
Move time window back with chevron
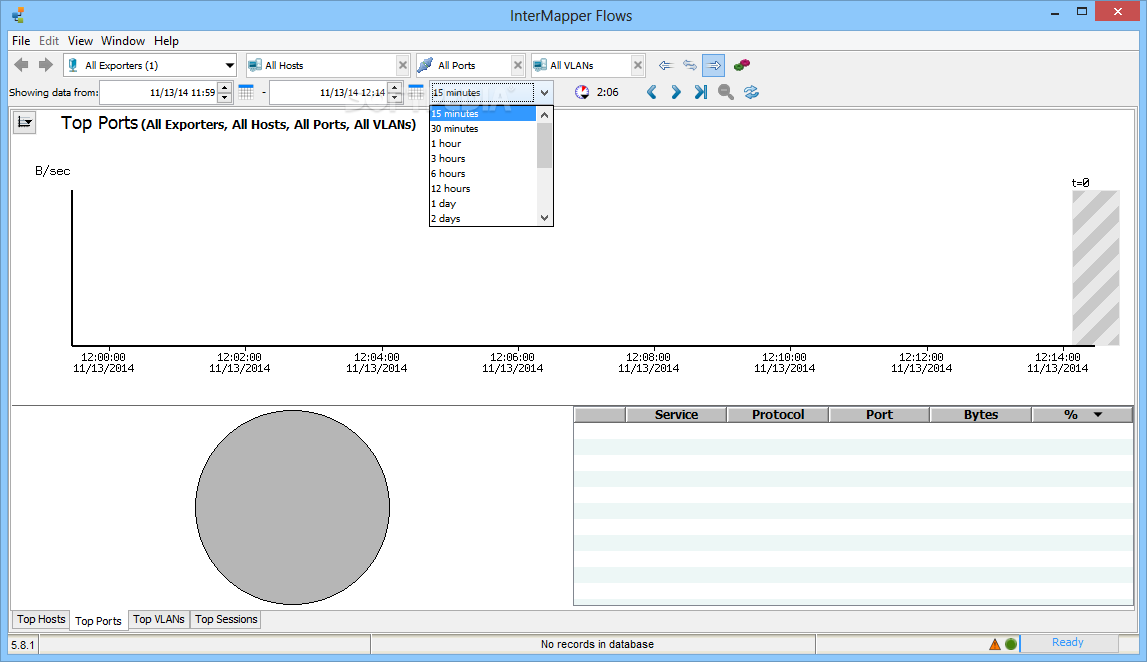(652, 92)
